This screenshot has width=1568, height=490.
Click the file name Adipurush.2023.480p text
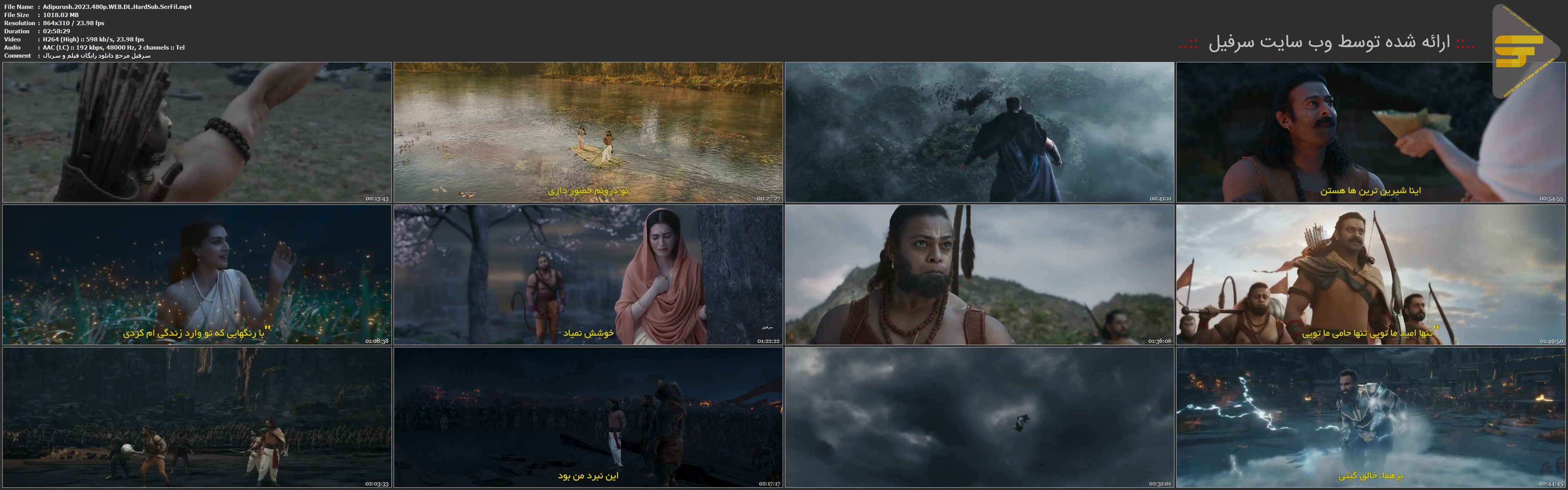point(117,7)
